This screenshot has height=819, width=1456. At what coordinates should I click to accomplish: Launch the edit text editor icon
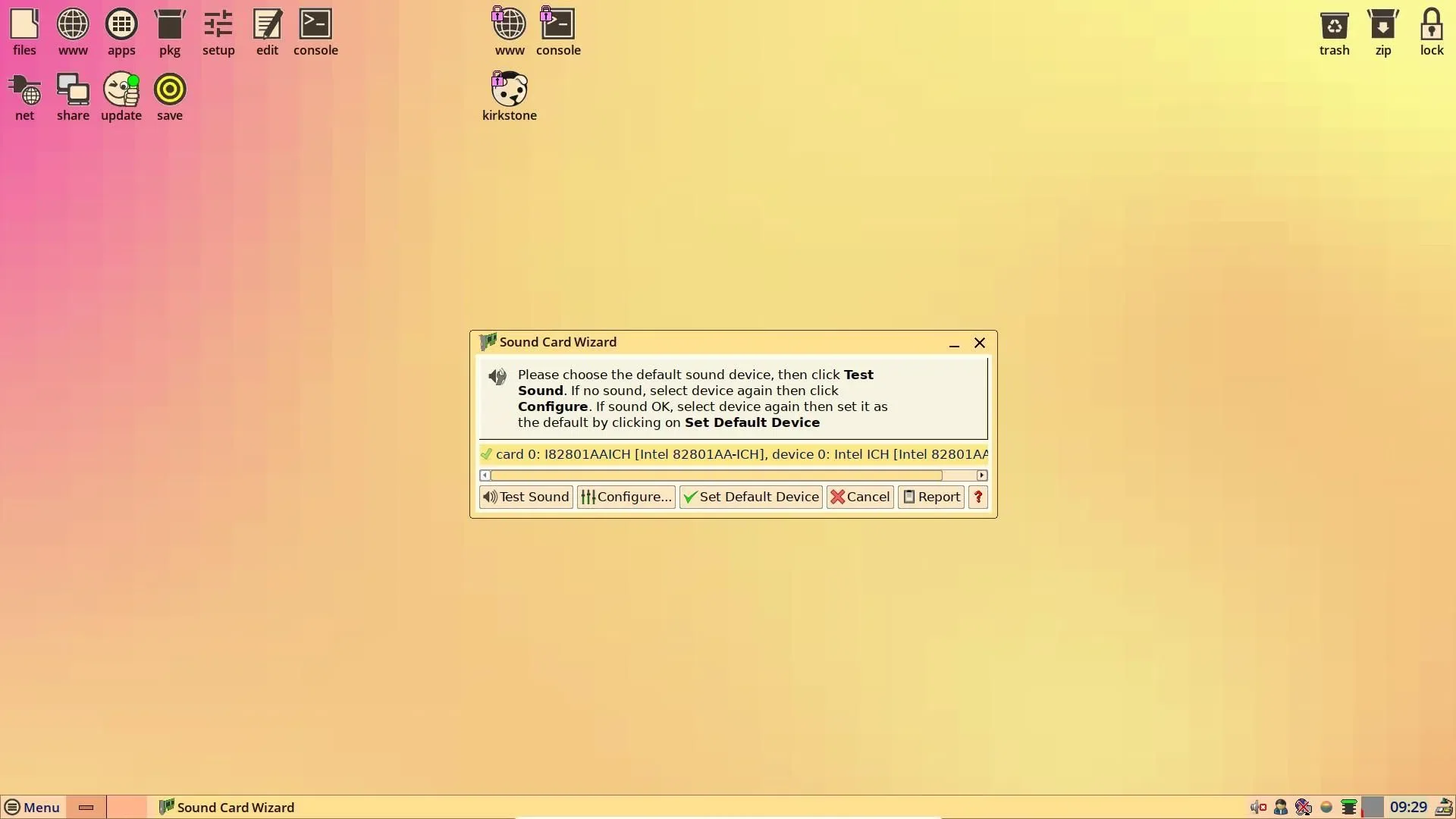pos(267,32)
